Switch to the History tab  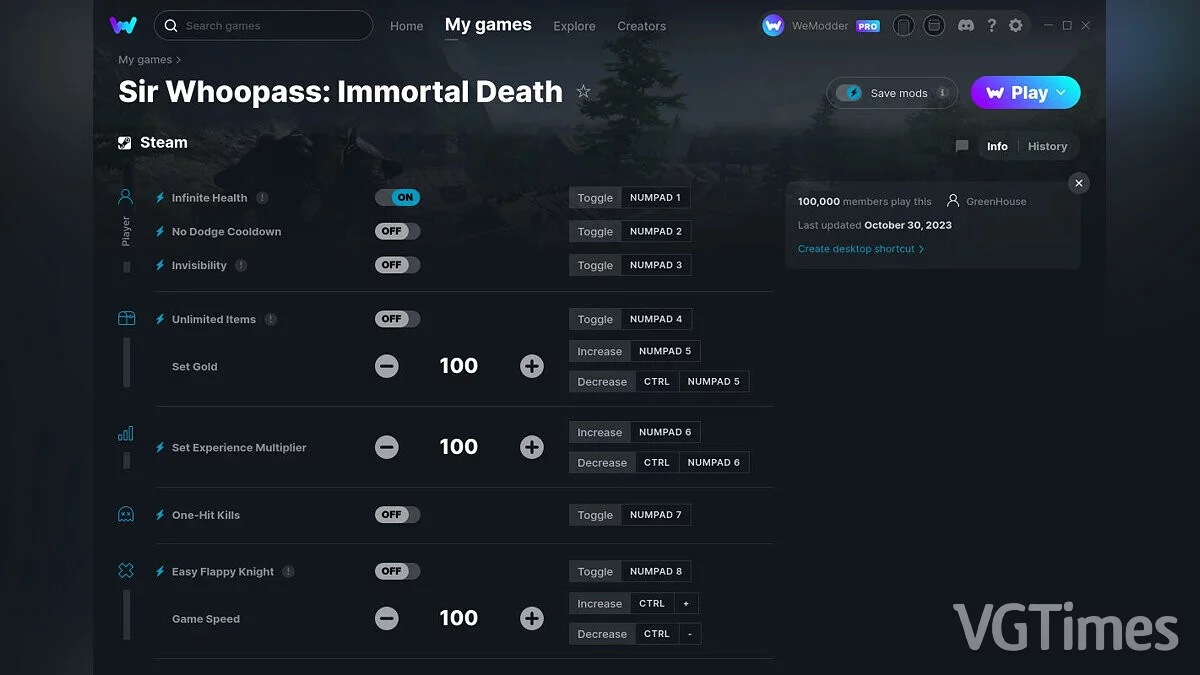1047,146
